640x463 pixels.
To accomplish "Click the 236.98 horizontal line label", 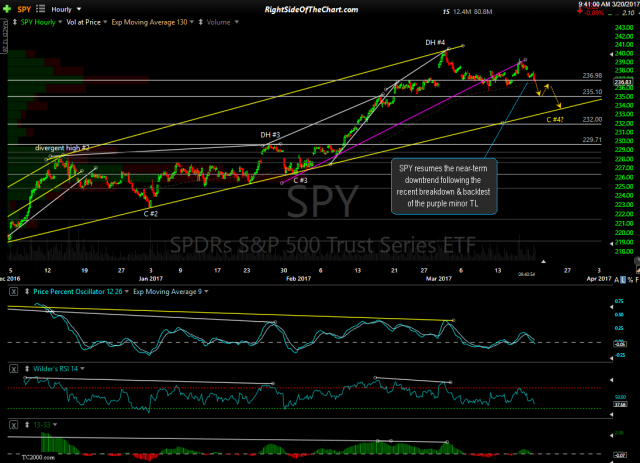I will pyautogui.click(x=592, y=76).
